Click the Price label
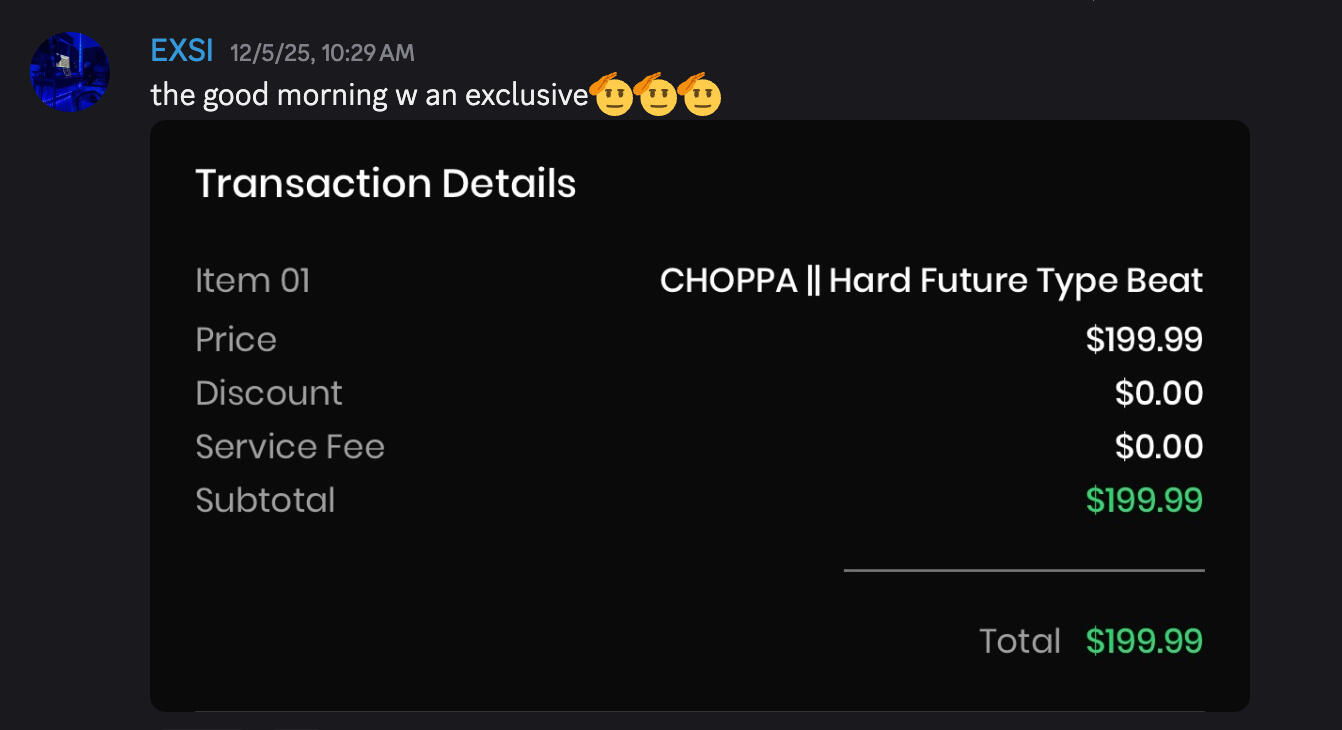This screenshot has height=730, width=1342. (x=236, y=340)
